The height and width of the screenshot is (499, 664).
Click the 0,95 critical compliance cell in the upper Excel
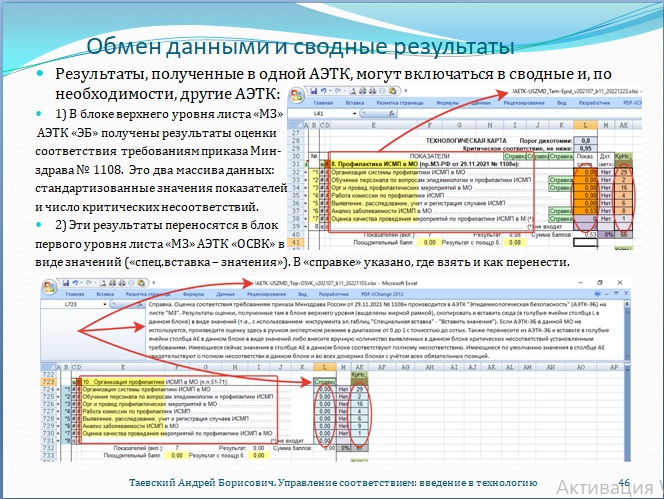585,148
